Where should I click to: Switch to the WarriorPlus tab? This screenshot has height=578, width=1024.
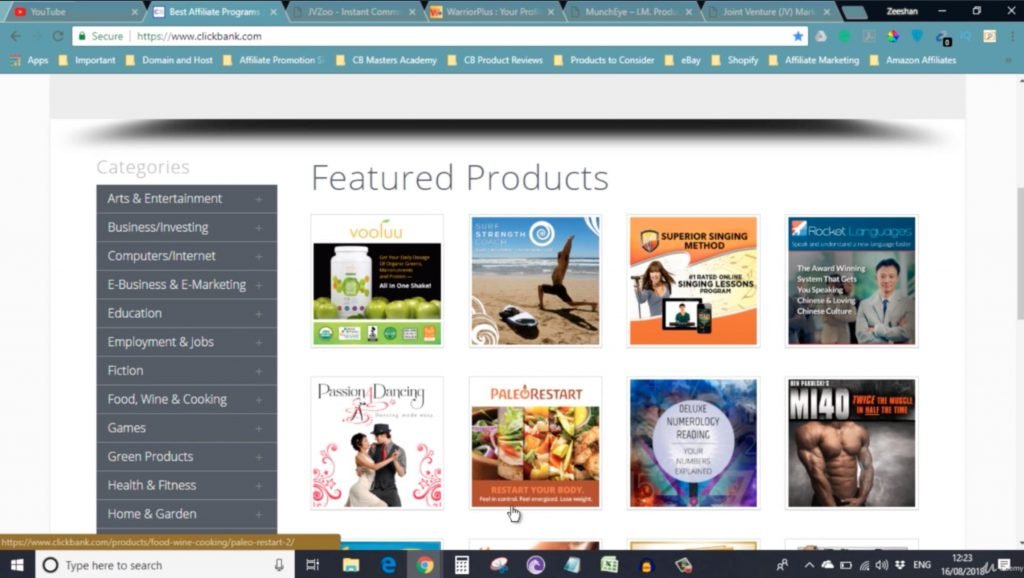click(492, 12)
